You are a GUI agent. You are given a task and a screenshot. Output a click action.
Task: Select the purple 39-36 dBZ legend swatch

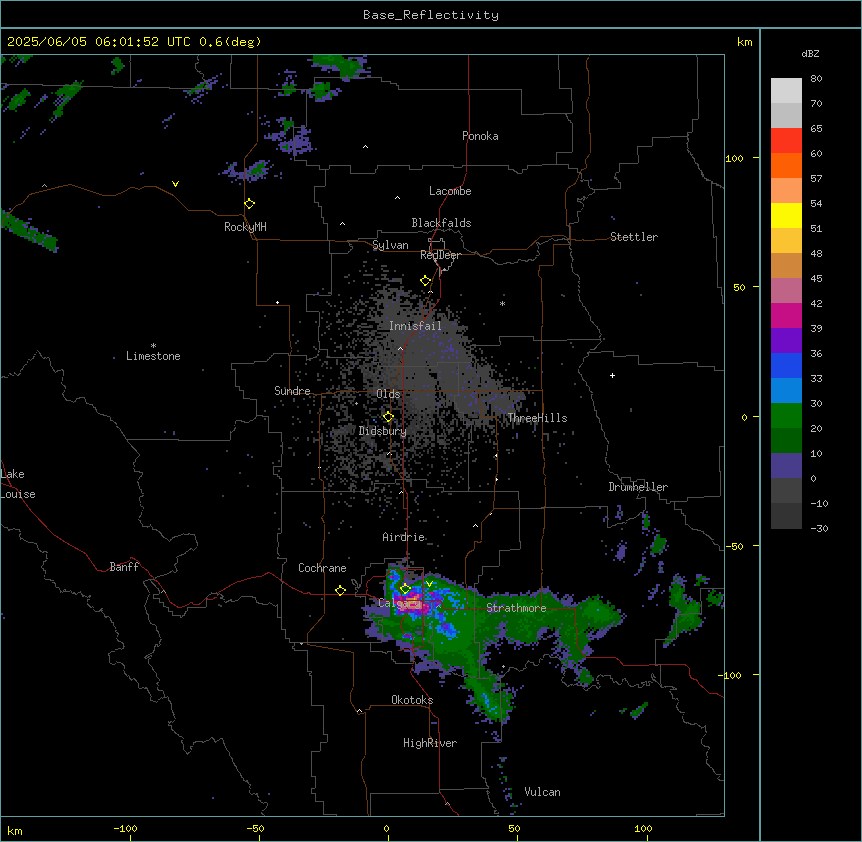[786, 341]
